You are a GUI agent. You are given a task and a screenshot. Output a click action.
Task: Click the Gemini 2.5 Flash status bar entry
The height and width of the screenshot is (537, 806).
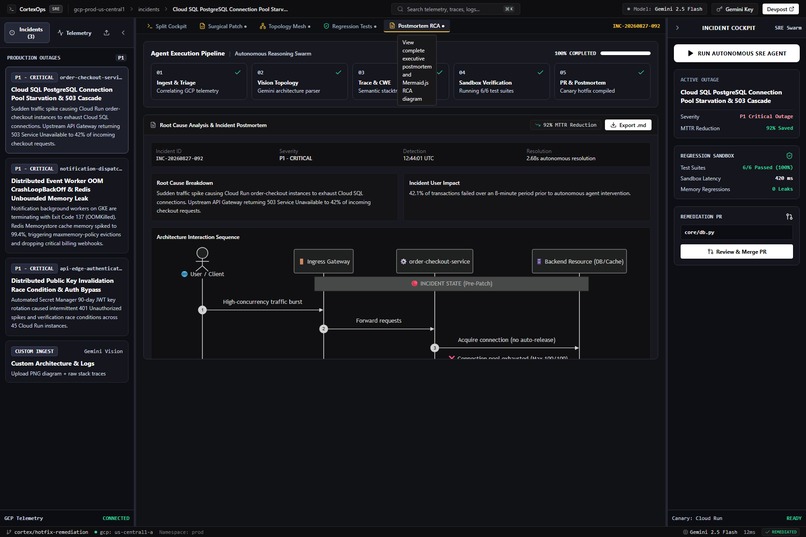[709, 532]
